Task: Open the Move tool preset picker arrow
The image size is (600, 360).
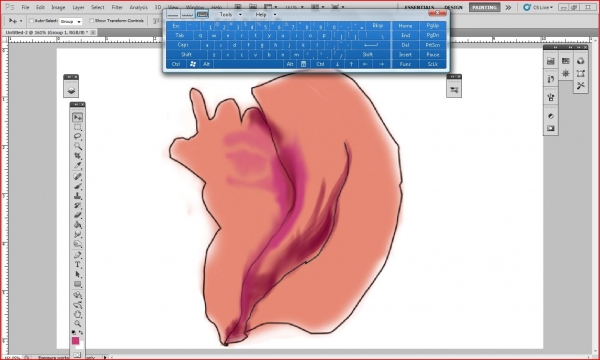Action: point(21,21)
